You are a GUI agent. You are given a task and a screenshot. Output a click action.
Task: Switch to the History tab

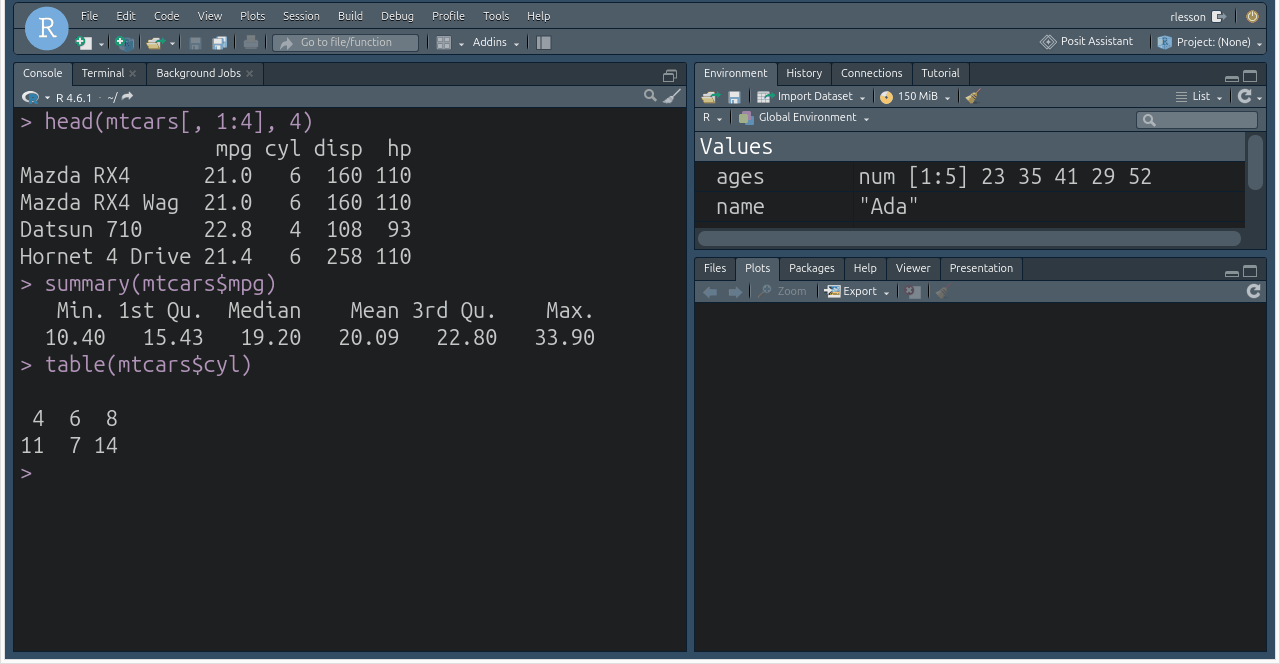point(804,73)
